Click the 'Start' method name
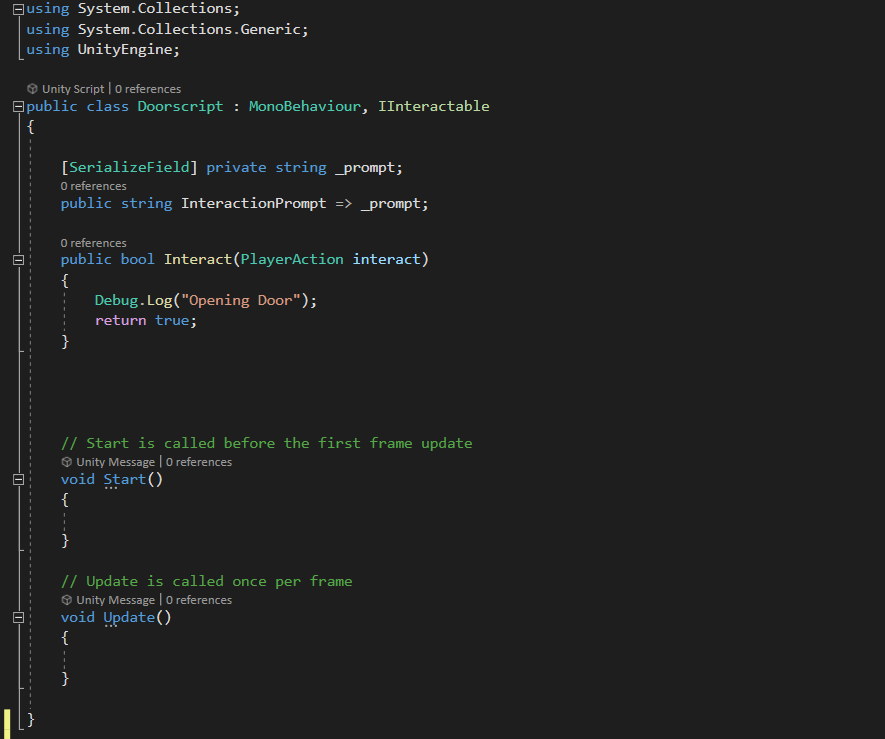The height and width of the screenshot is (739, 885). (x=125, y=479)
